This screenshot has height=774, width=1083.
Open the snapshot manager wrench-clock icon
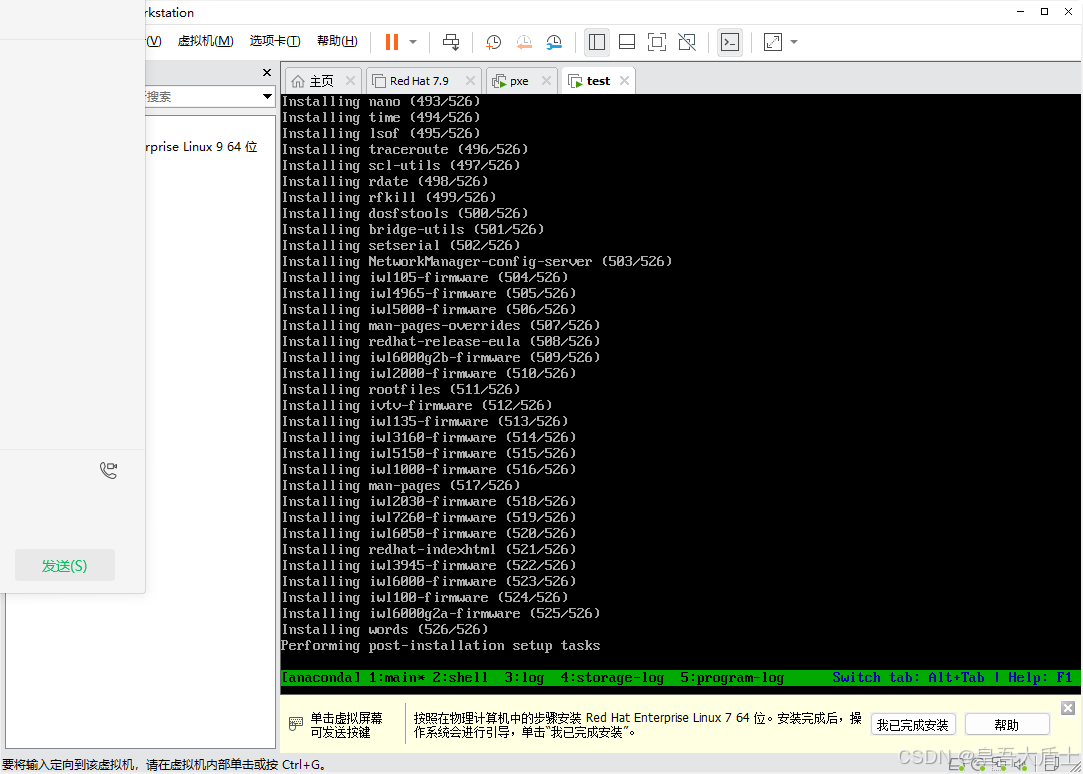coord(554,42)
